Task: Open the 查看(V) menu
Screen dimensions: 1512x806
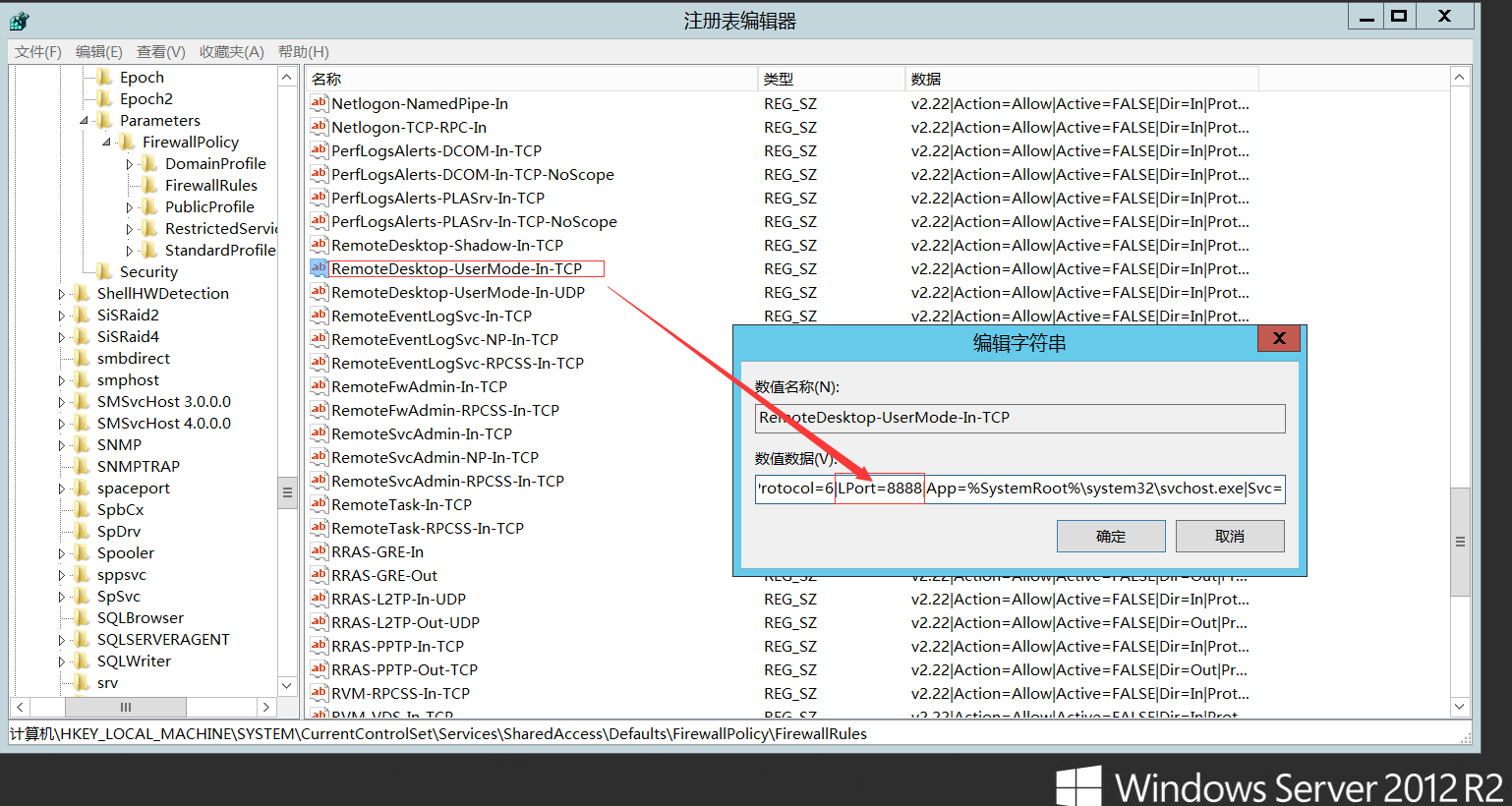Action: pyautogui.click(x=161, y=51)
